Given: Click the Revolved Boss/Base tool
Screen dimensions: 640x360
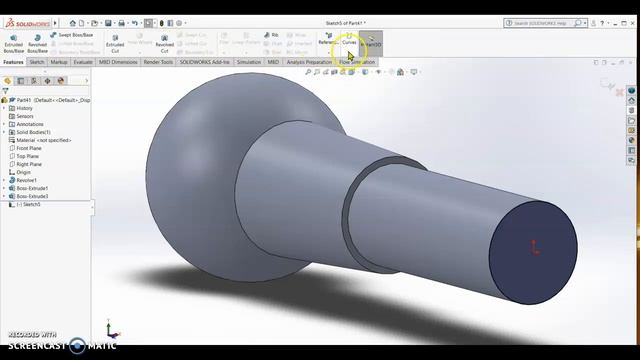Looking at the screenshot, I should [x=37, y=44].
